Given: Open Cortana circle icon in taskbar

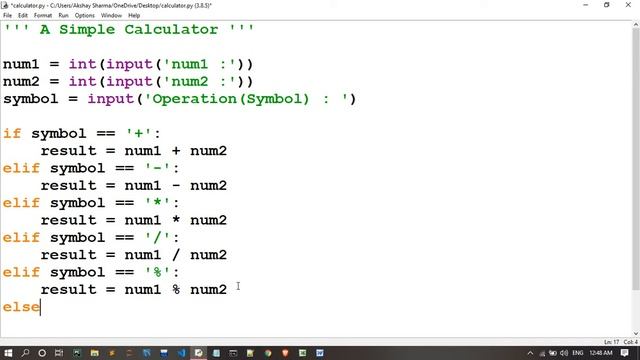Looking at the screenshot, I should click(42, 353).
